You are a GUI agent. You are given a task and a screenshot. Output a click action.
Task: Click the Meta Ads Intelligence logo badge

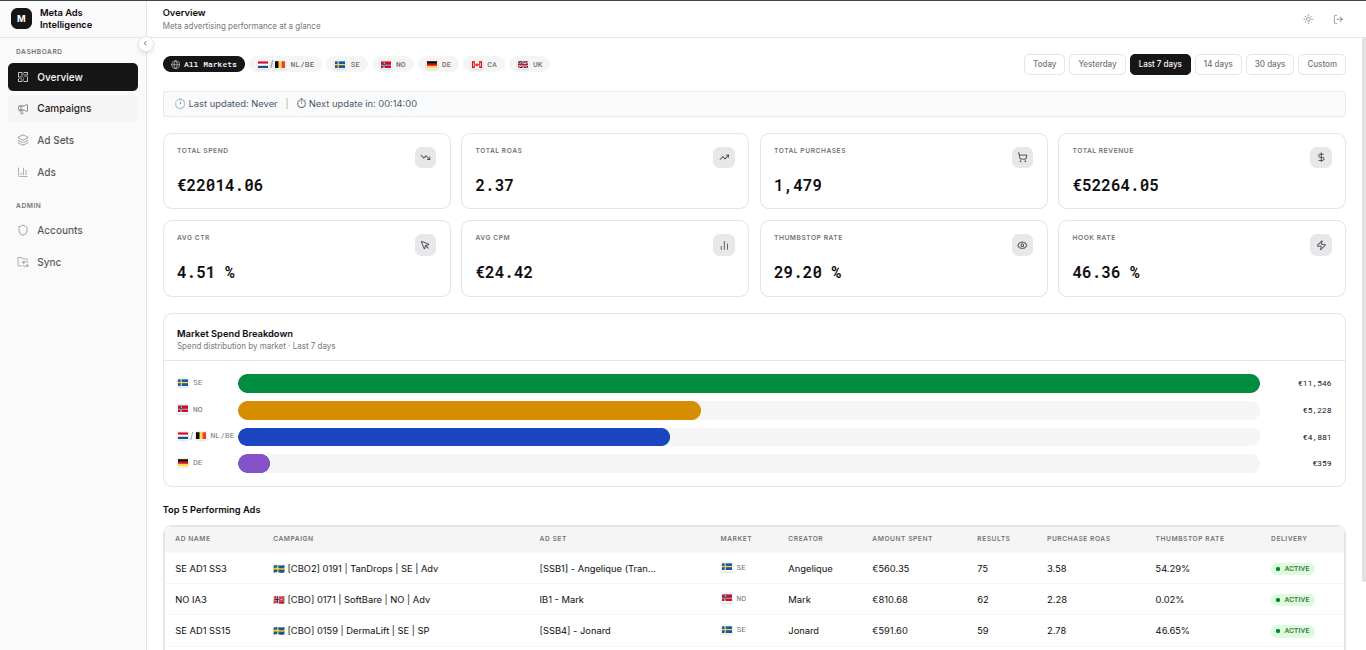pyautogui.click(x=21, y=19)
